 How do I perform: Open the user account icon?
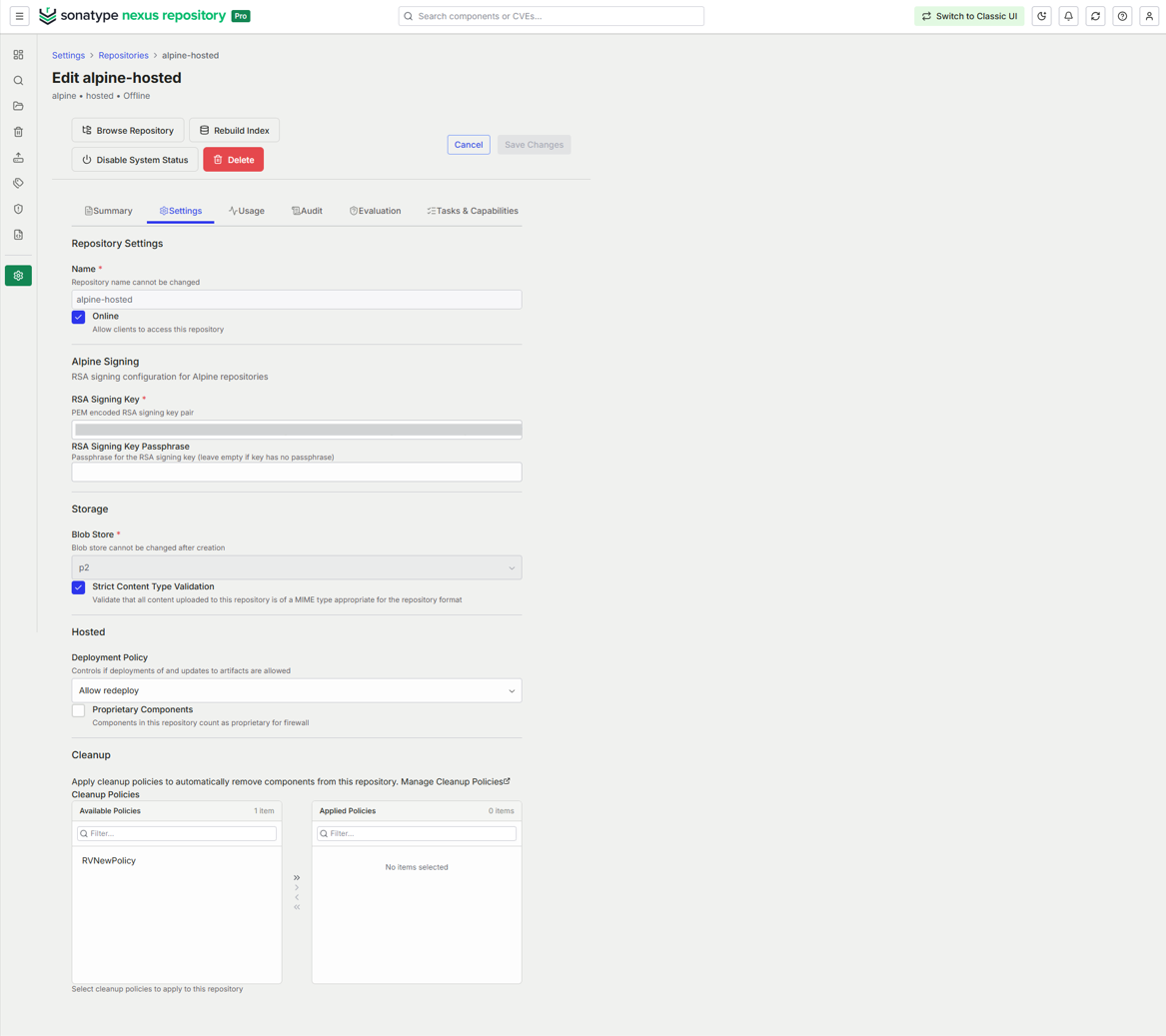pos(1149,16)
